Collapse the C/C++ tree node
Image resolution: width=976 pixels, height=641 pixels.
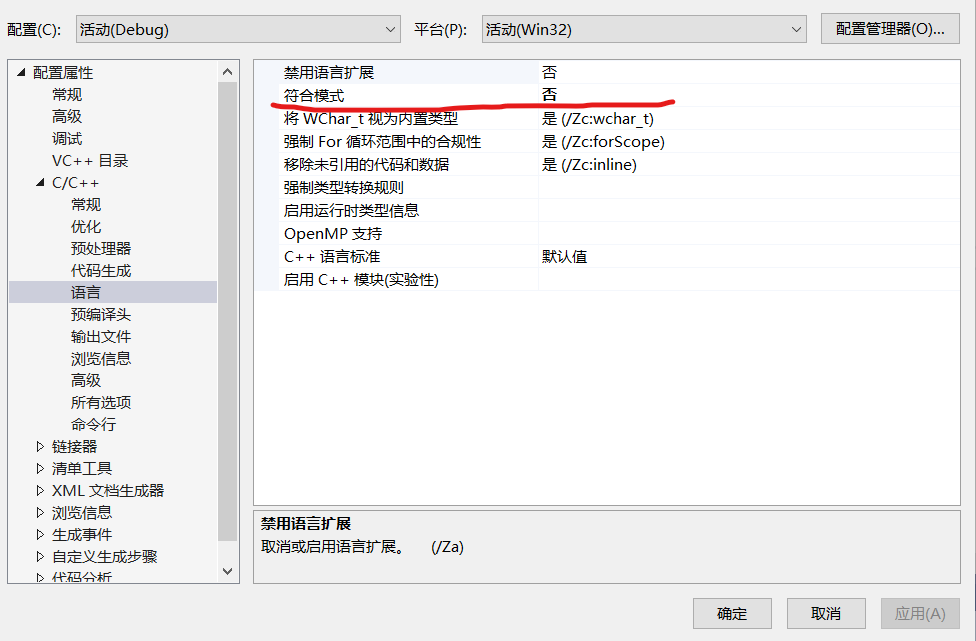click(40, 182)
